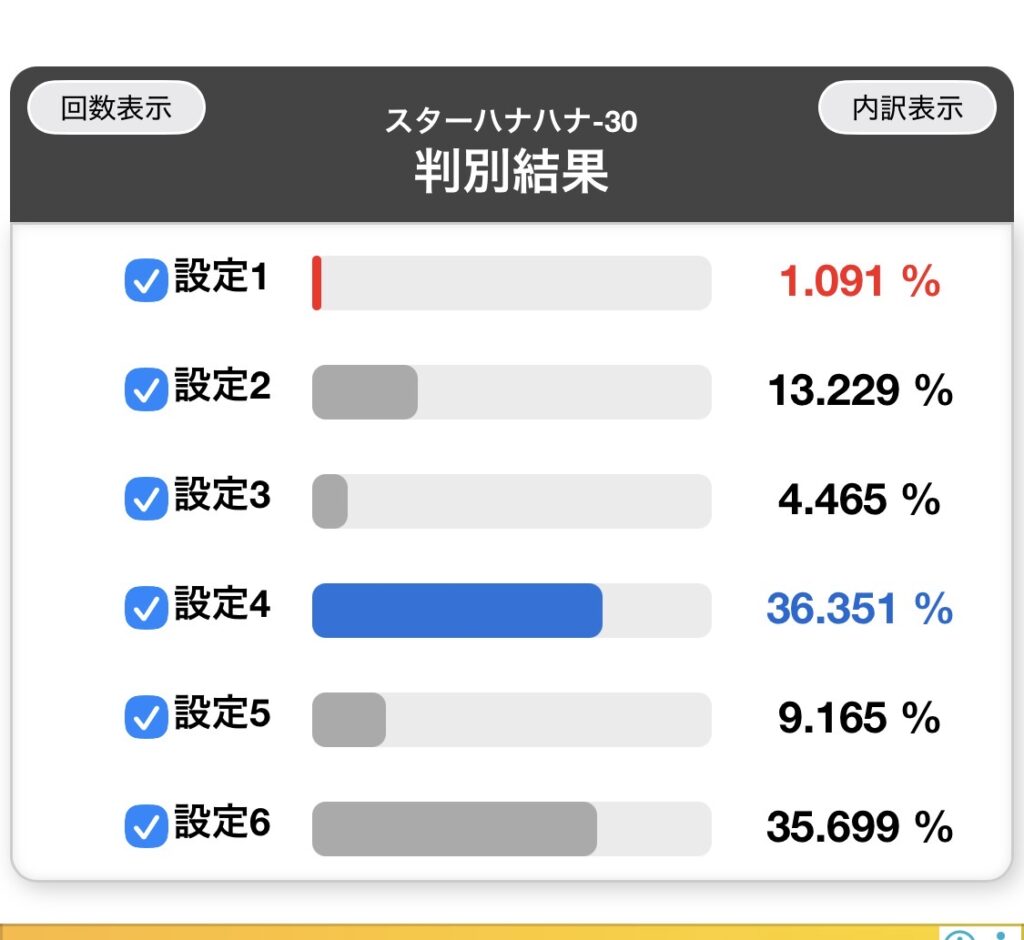Click the 13.229 % result value
The image size is (1024, 940).
(x=859, y=391)
